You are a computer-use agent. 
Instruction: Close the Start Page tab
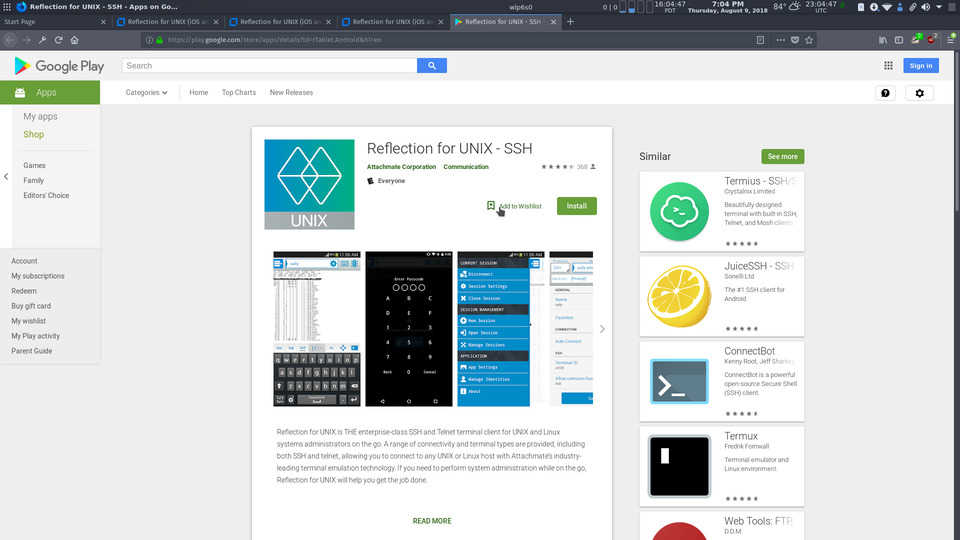click(103, 21)
